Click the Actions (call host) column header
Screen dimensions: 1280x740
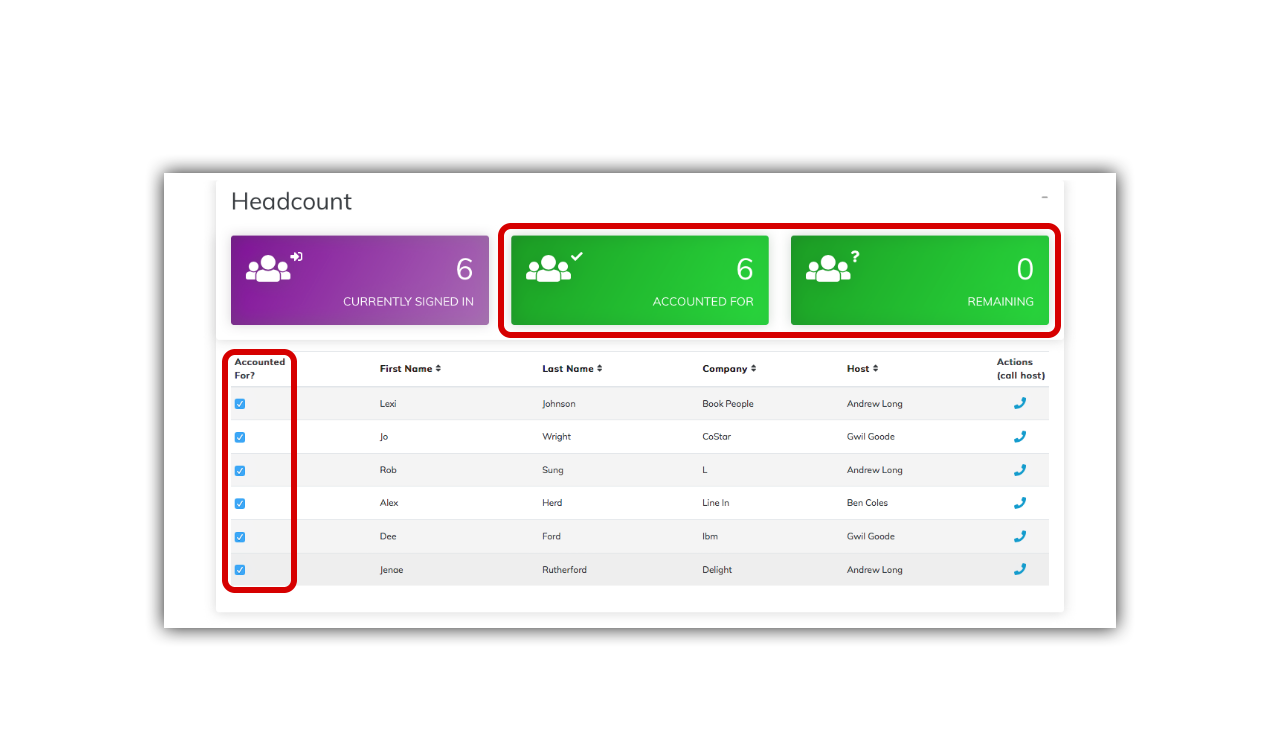coord(1020,369)
